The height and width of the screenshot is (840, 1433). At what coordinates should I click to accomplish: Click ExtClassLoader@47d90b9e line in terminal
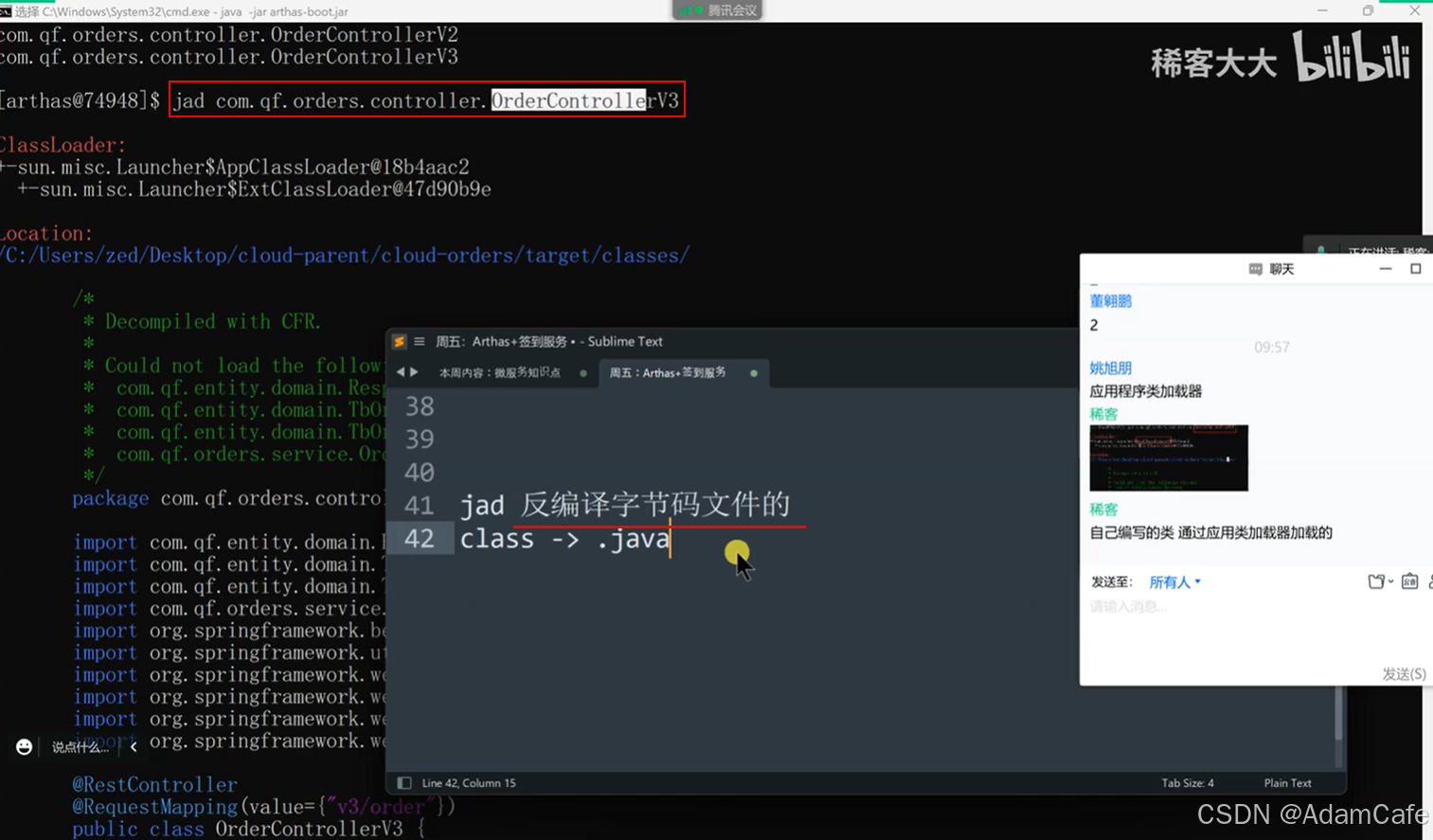[254, 189]
